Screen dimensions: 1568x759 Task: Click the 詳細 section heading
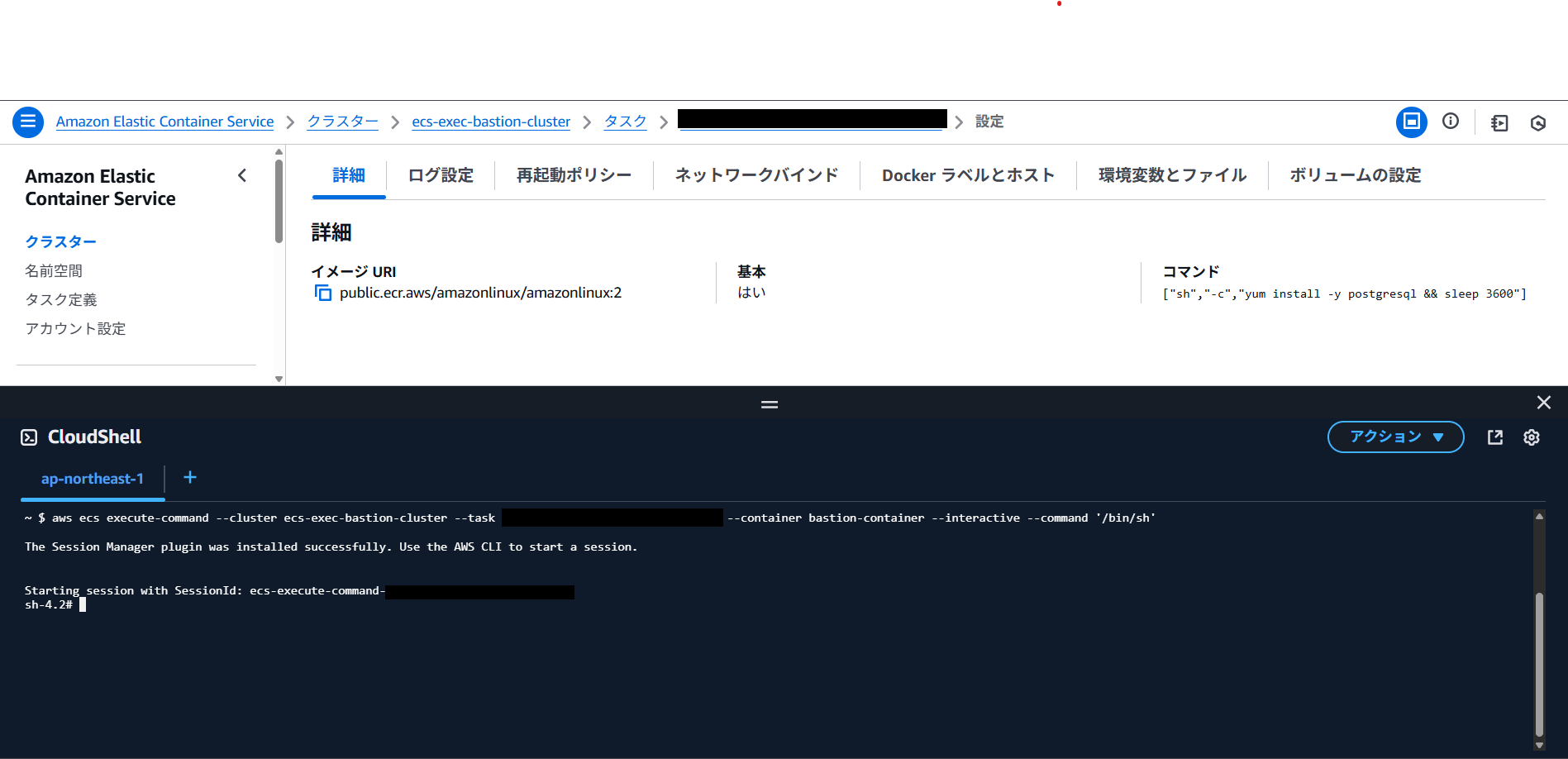point(331,232)
